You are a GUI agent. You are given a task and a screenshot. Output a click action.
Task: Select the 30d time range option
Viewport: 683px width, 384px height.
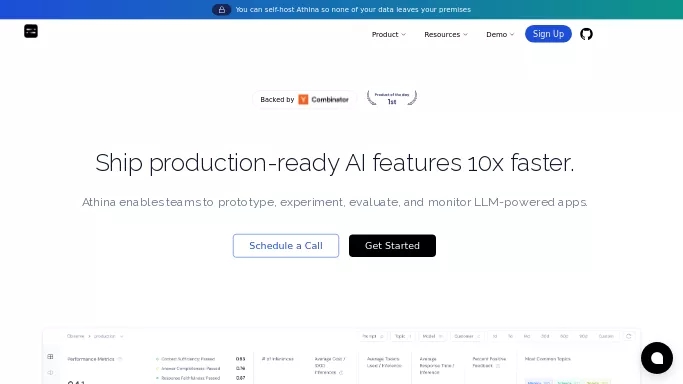click(545, 336)
